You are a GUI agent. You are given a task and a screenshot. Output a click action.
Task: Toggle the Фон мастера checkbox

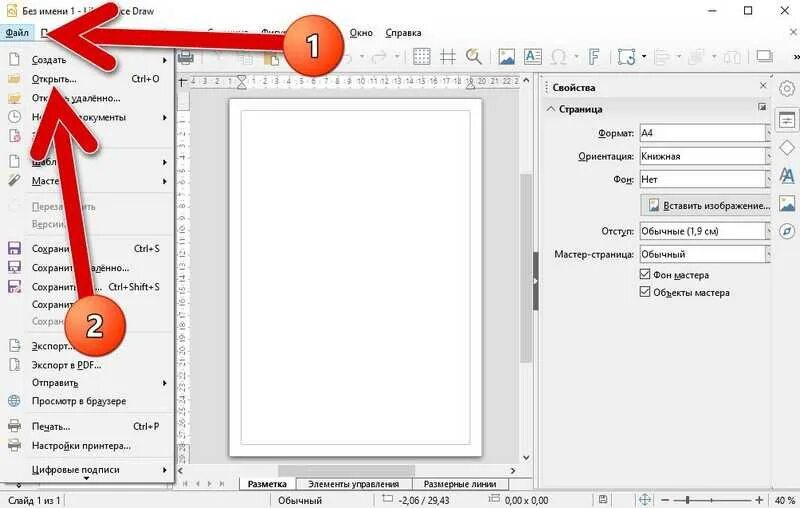(645, 274)
